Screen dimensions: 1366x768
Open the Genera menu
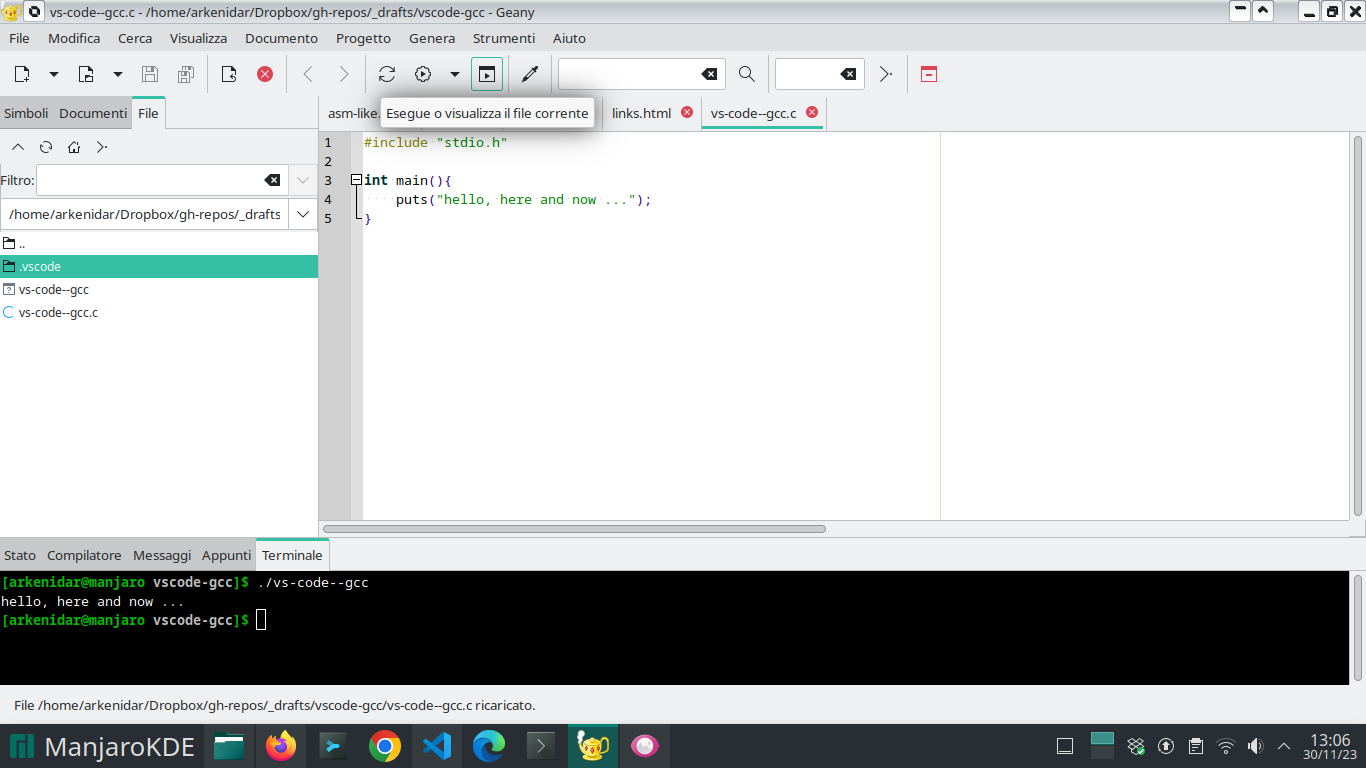pos(432,38)
